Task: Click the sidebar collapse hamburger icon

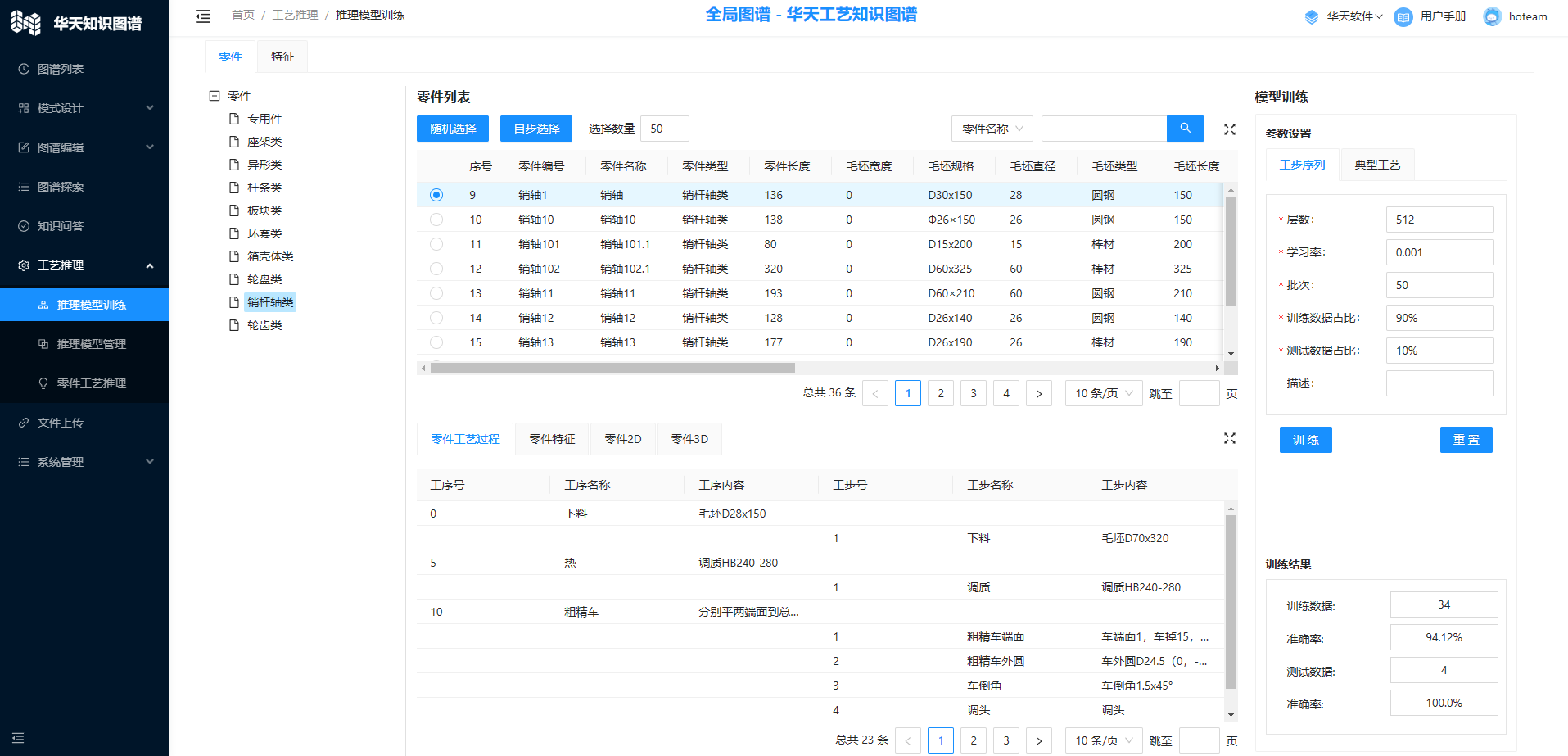Action: pyautogui.click(x=203, y=16)
